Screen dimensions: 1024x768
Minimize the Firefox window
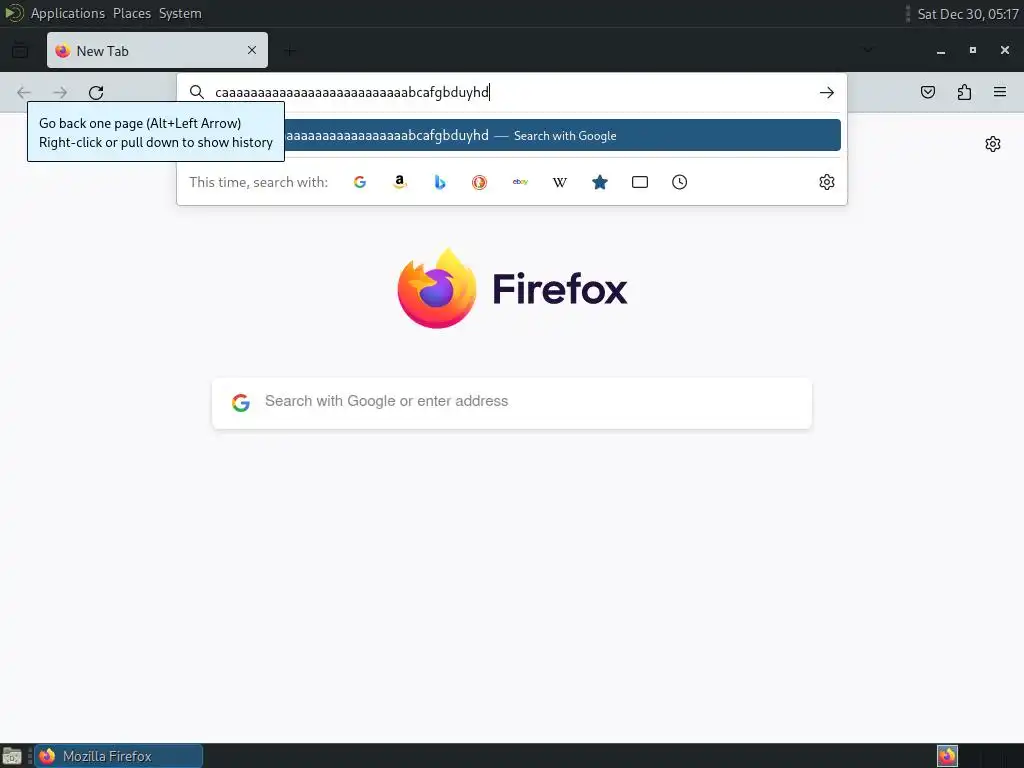point(941,51)
